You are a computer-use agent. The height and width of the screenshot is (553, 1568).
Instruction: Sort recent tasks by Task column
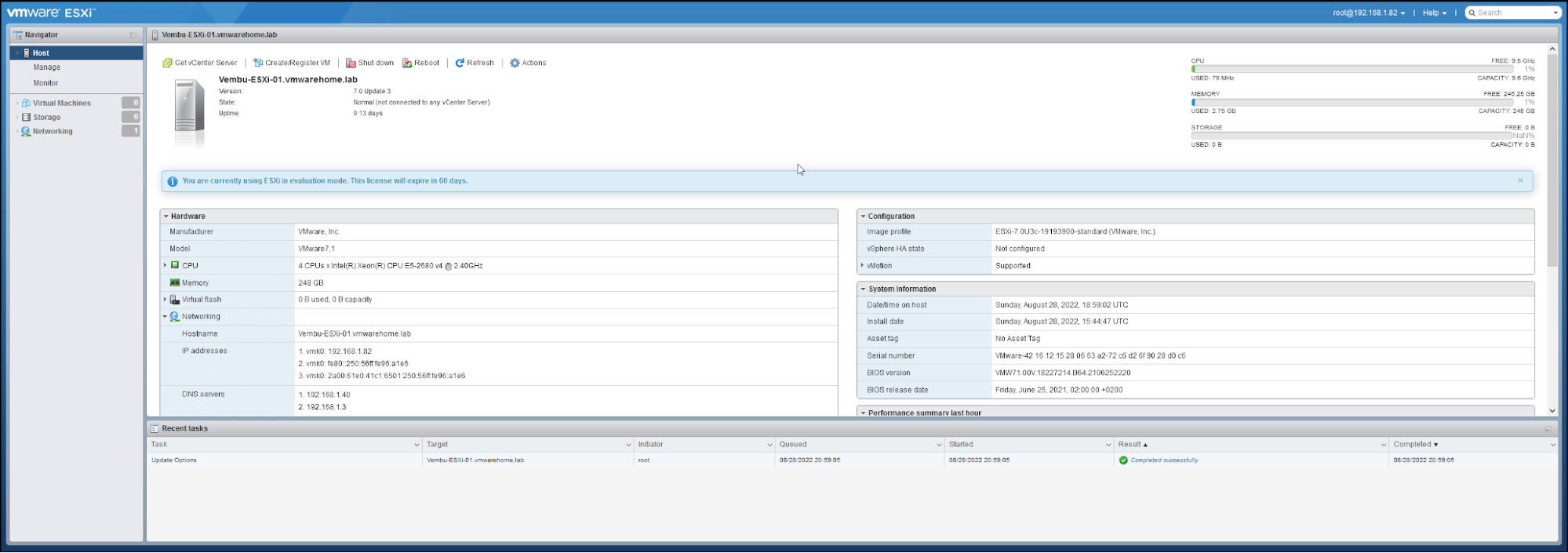click(x=159, y=445)
